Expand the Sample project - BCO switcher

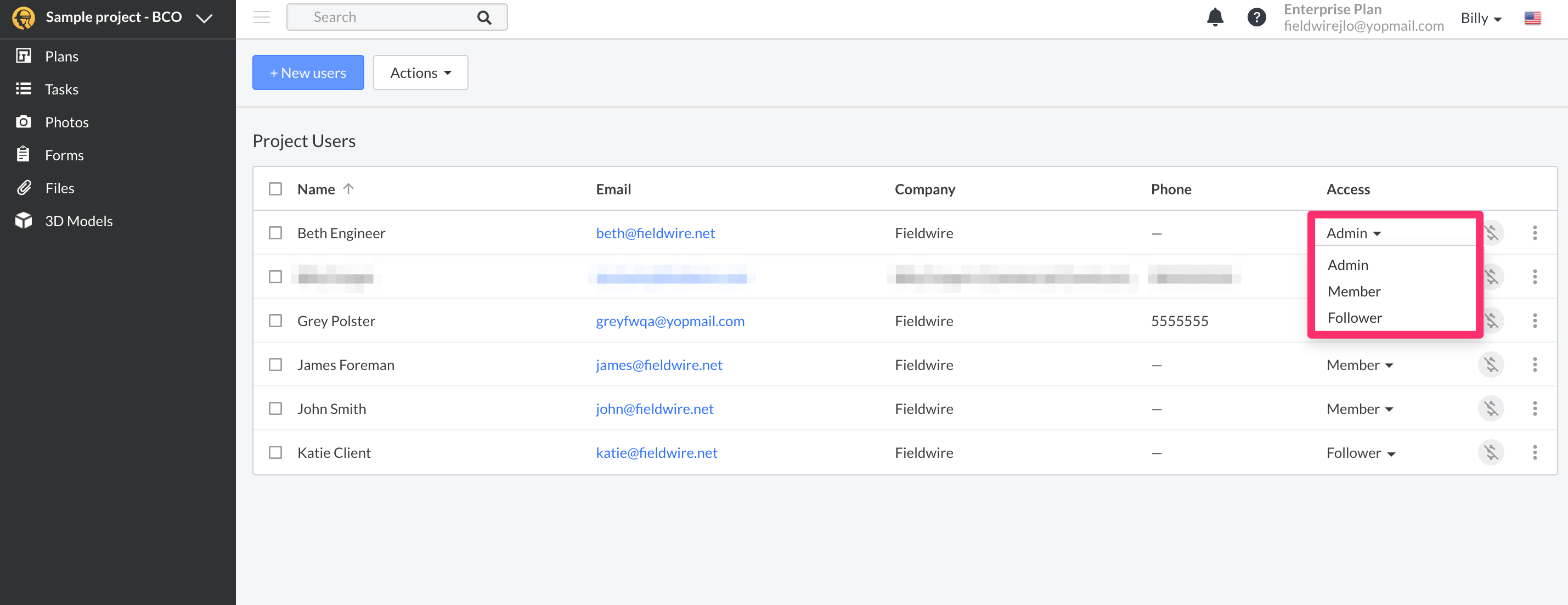tap(204, 18)
